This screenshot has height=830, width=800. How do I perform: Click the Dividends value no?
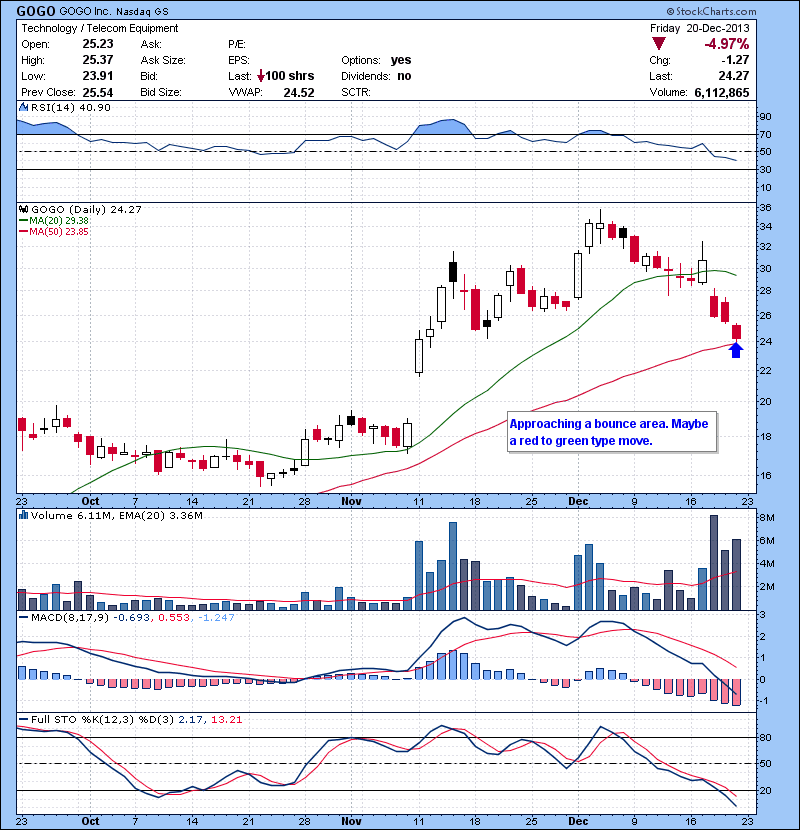click(x=404, y=76)
